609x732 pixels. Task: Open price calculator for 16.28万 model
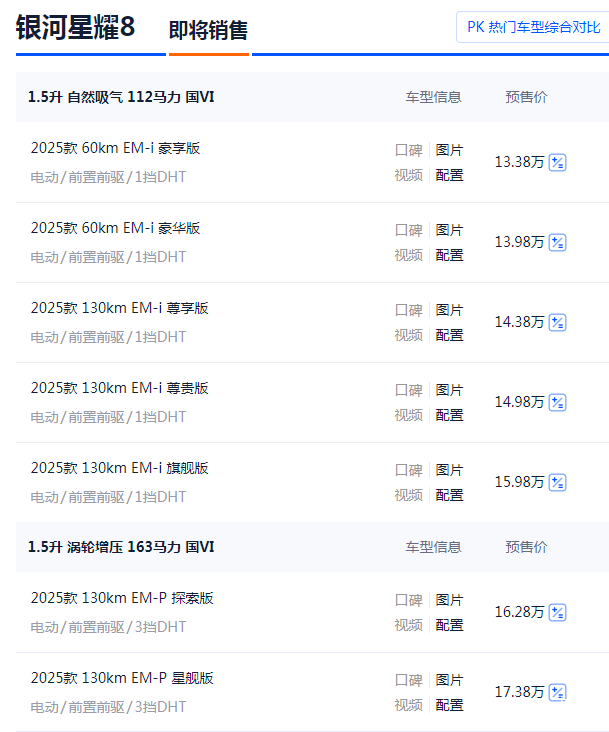(x=558, y=612)
